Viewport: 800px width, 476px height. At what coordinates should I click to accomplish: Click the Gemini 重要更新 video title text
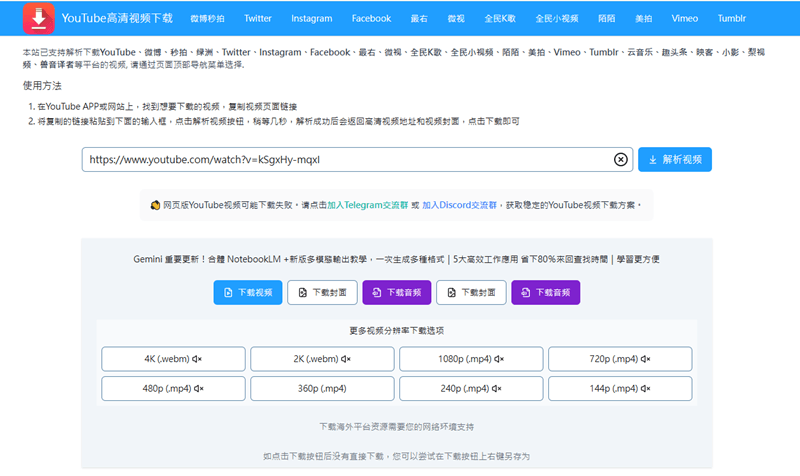coord(396,259)
